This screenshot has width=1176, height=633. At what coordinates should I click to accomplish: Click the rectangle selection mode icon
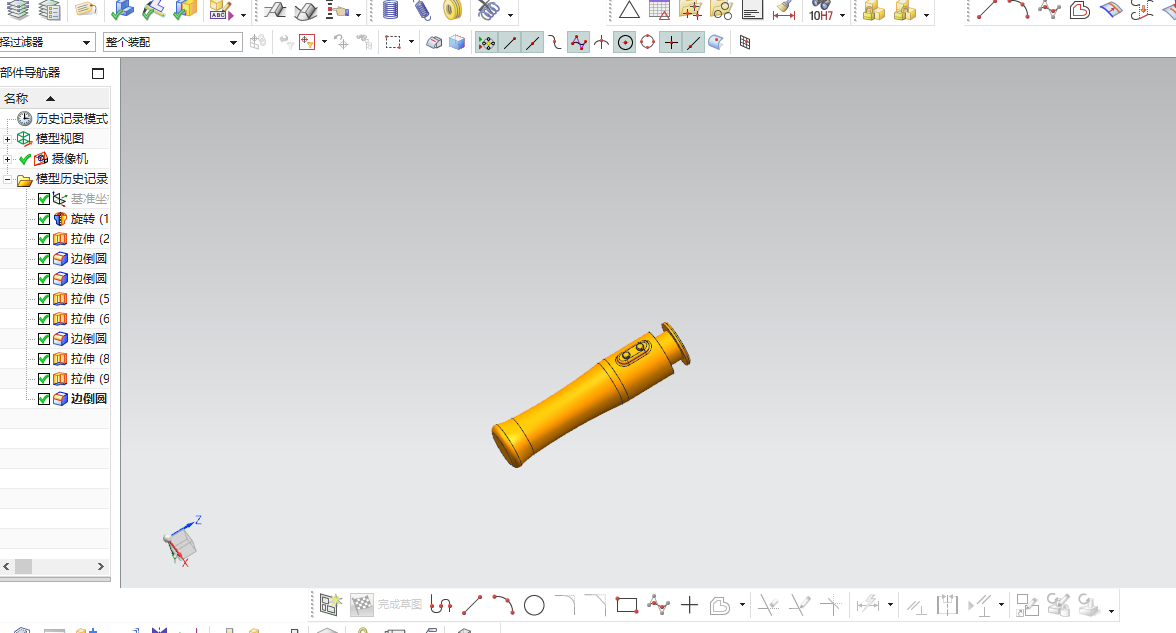[x=393, y=43]
